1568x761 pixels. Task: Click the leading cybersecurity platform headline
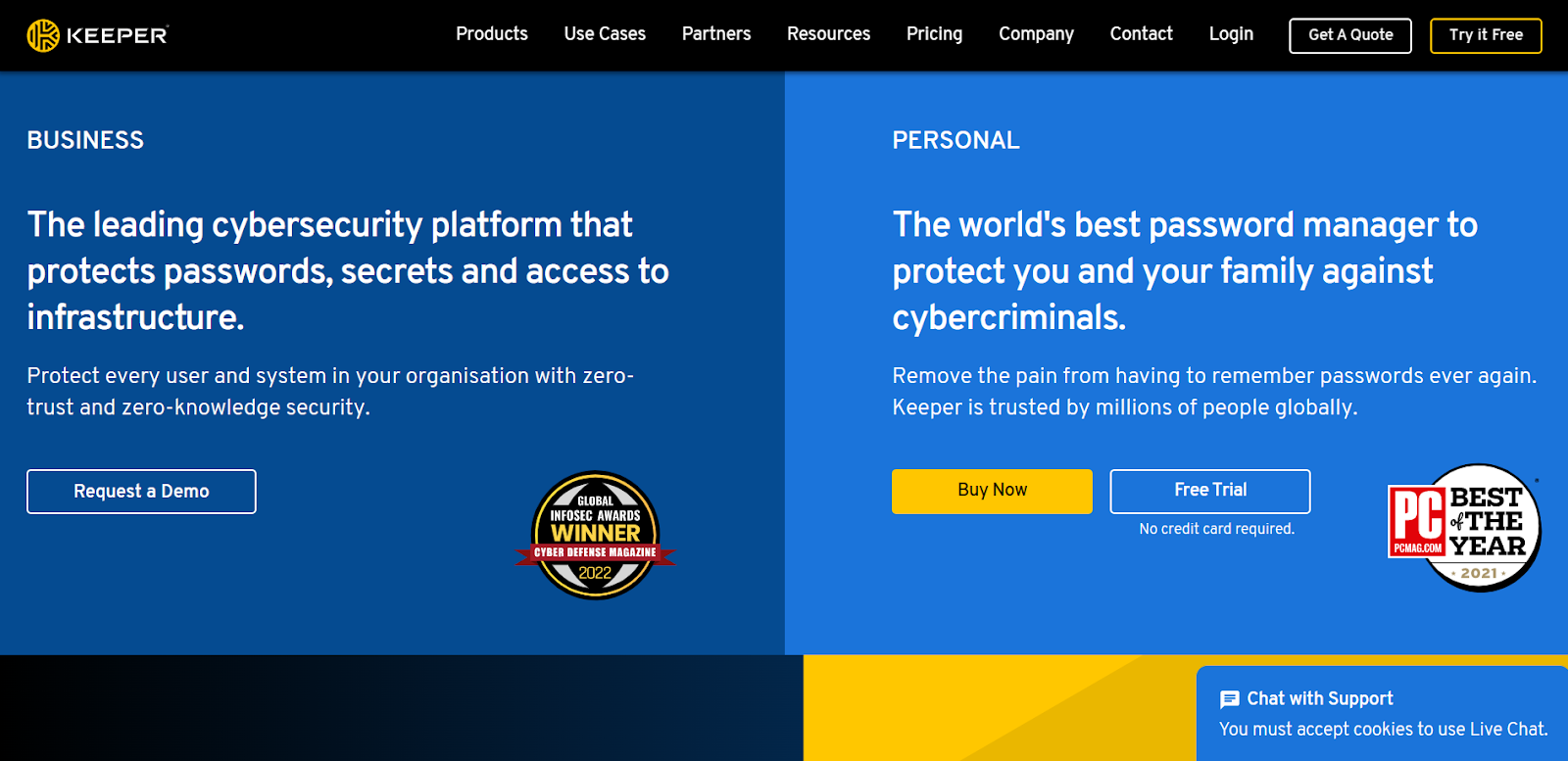(x=348, y=271)
